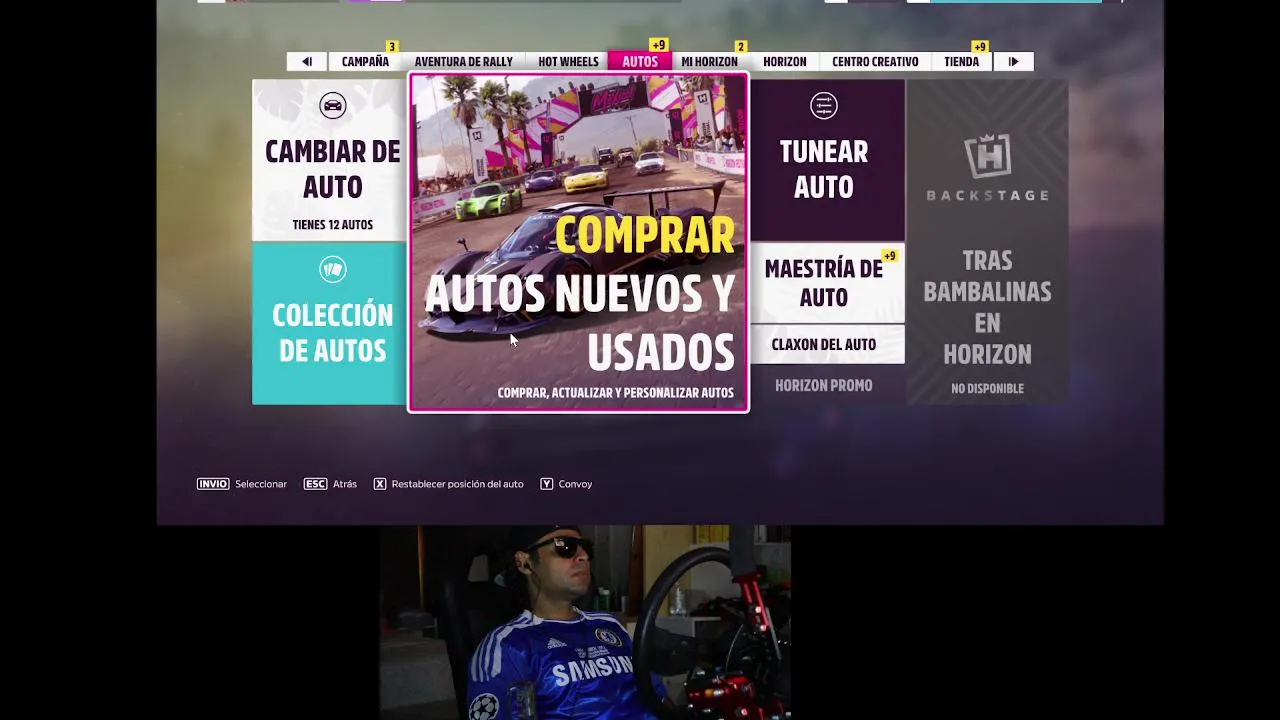Click the car icon on Cambiar de Auto

pyautogui.click(x=332, y=106)
